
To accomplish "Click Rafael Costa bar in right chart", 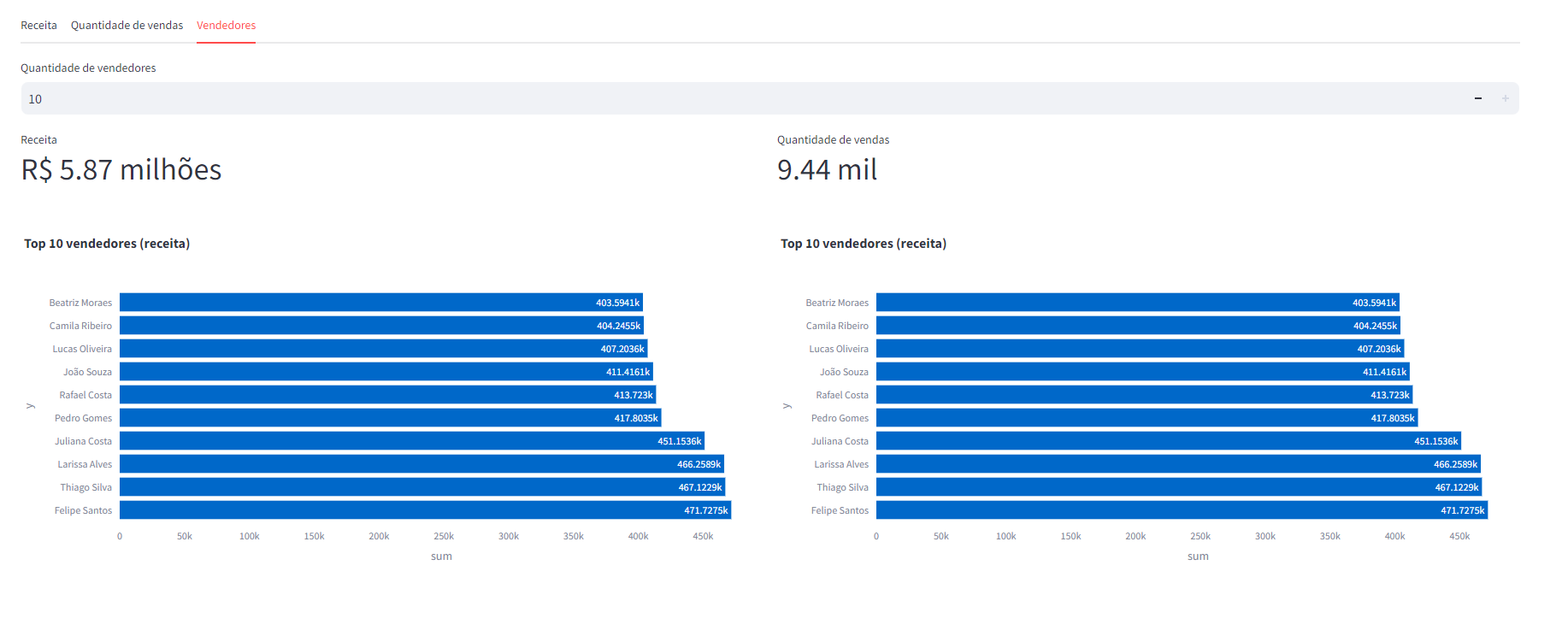I will point(1145,395).
